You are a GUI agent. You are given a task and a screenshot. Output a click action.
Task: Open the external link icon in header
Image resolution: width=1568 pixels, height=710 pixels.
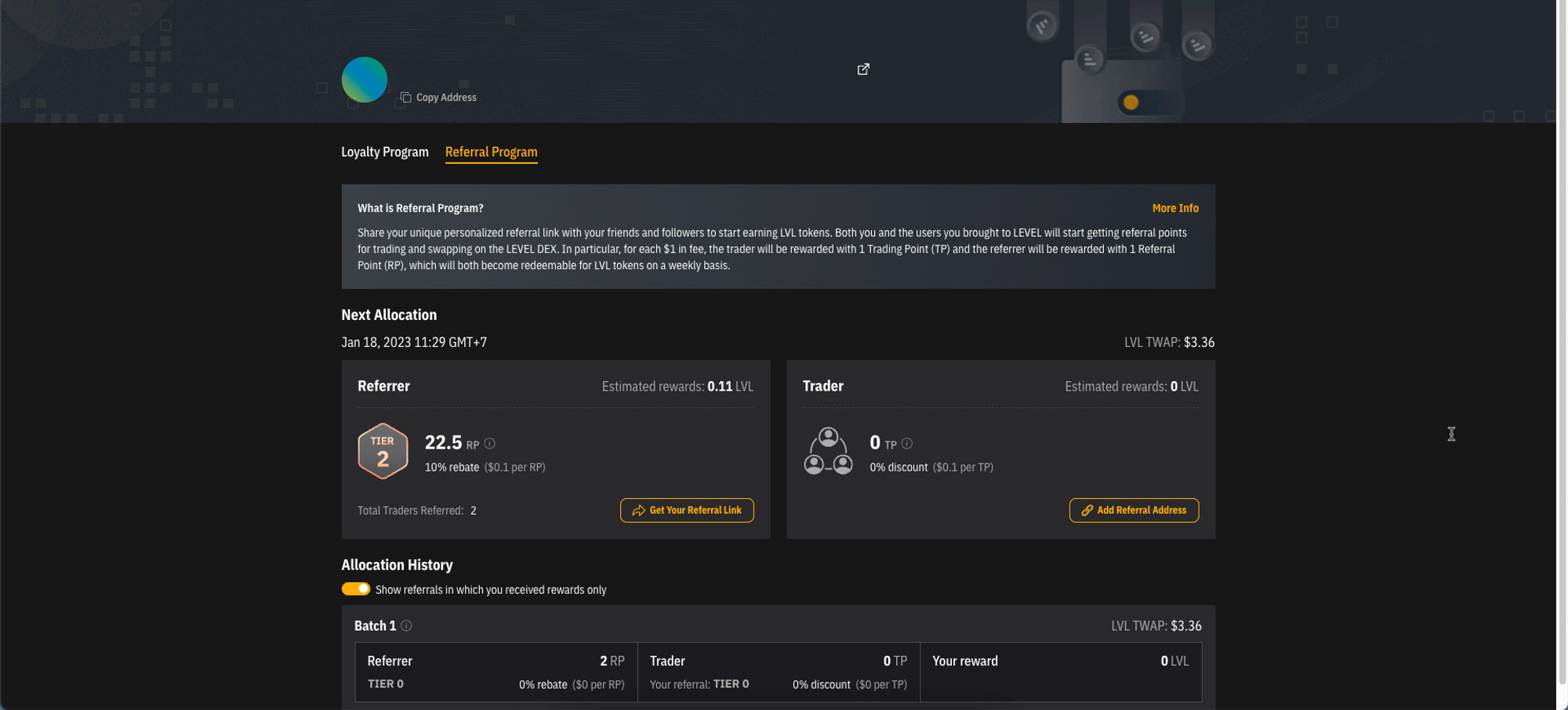pyautogui.click(x=863, y=69)
